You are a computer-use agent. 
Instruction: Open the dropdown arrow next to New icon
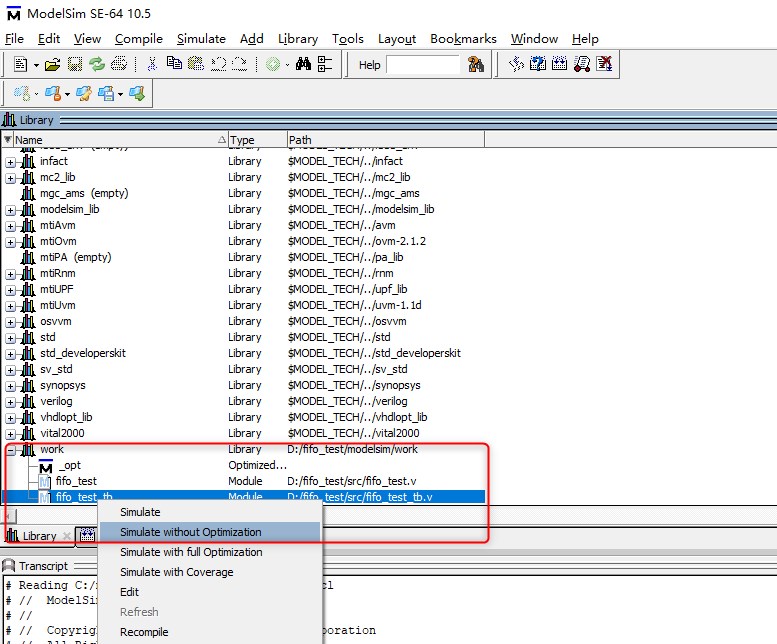click(35, 65)
